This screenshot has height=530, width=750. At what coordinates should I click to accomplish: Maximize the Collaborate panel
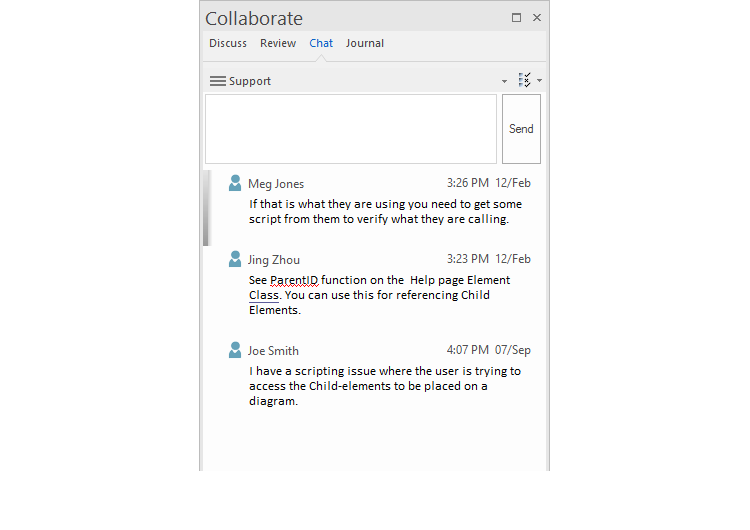point(517,18)
